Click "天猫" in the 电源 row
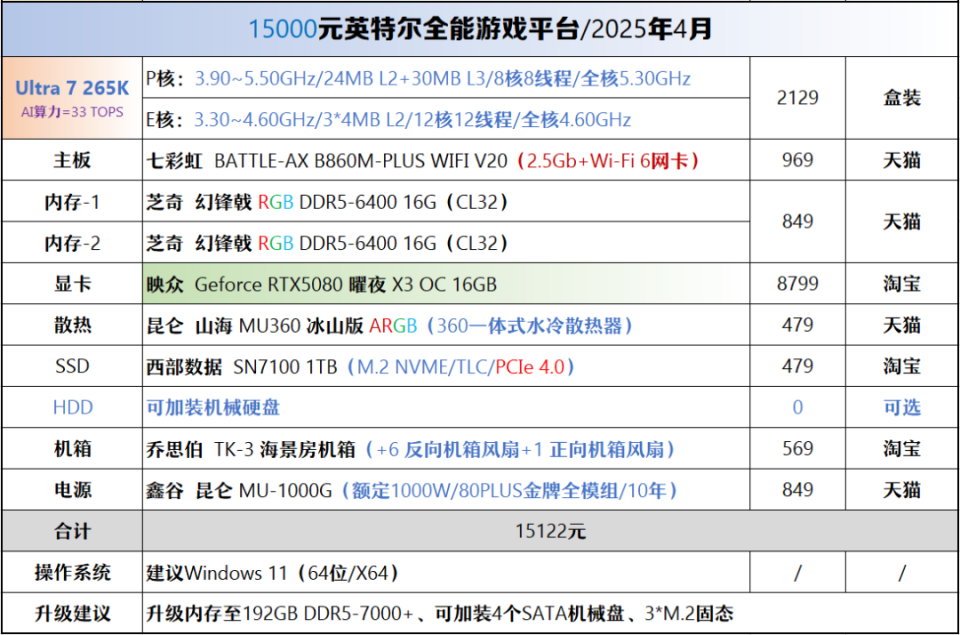 click(902, 490)
